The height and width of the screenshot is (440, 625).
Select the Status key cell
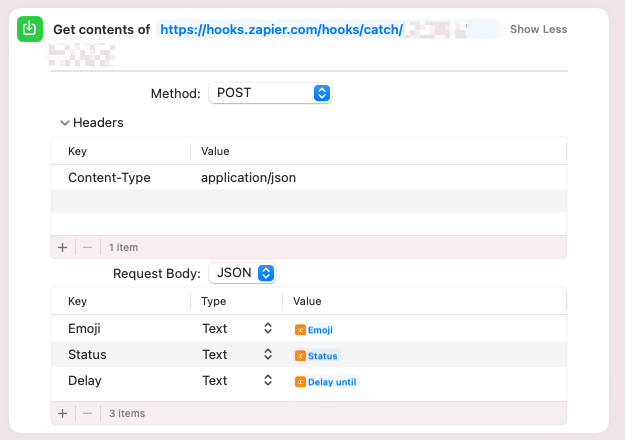(x=87, y=355)
